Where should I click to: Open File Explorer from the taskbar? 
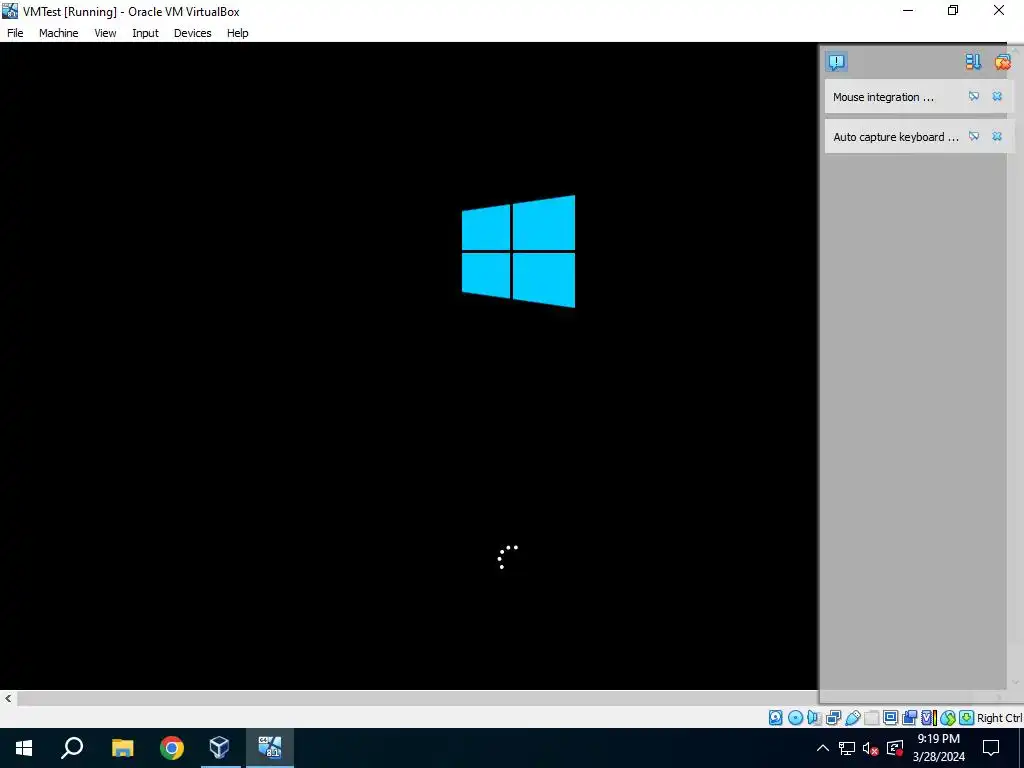[x=122, y=748]
